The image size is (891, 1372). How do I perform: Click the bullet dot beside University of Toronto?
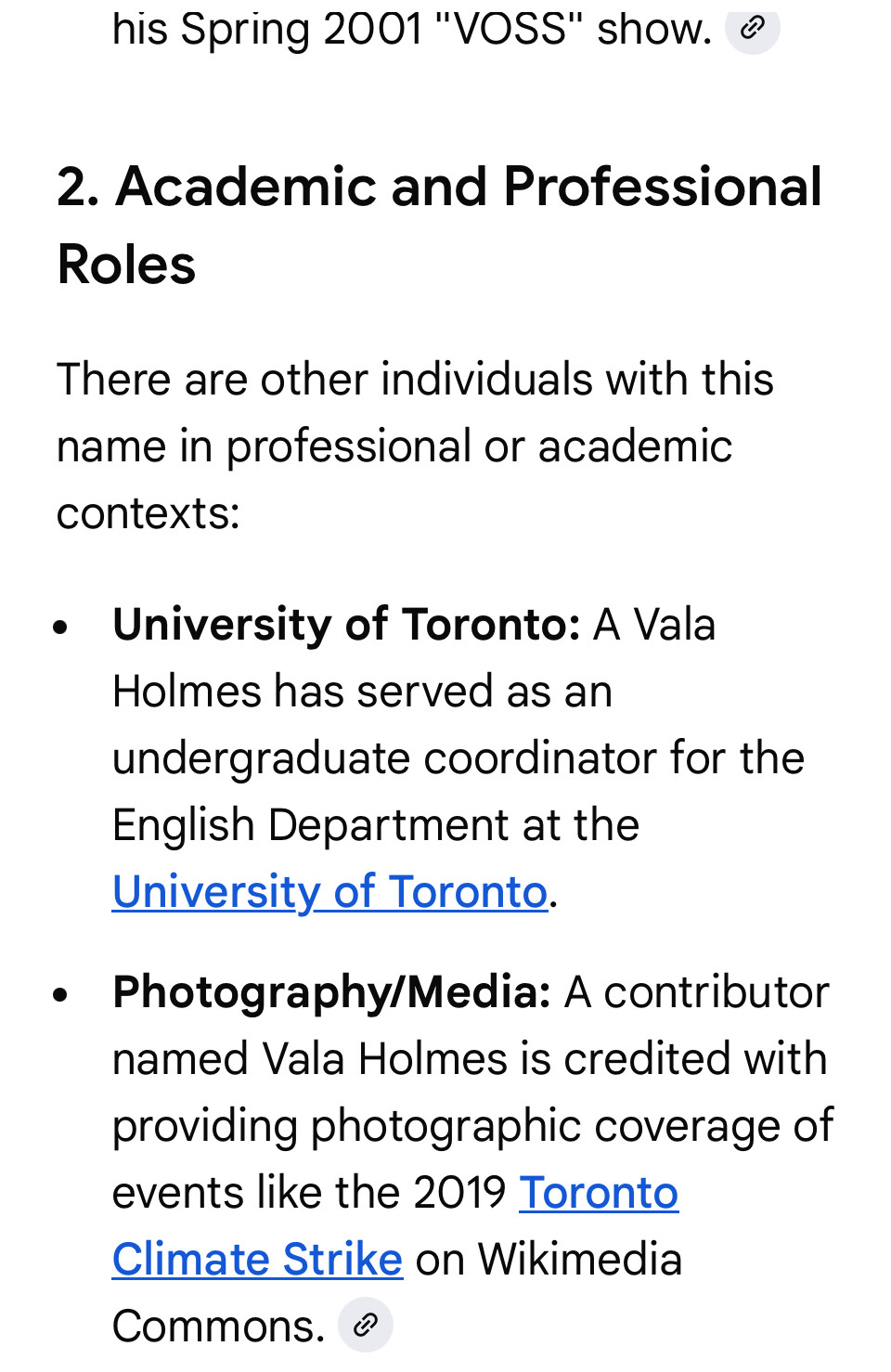[61, 627]
